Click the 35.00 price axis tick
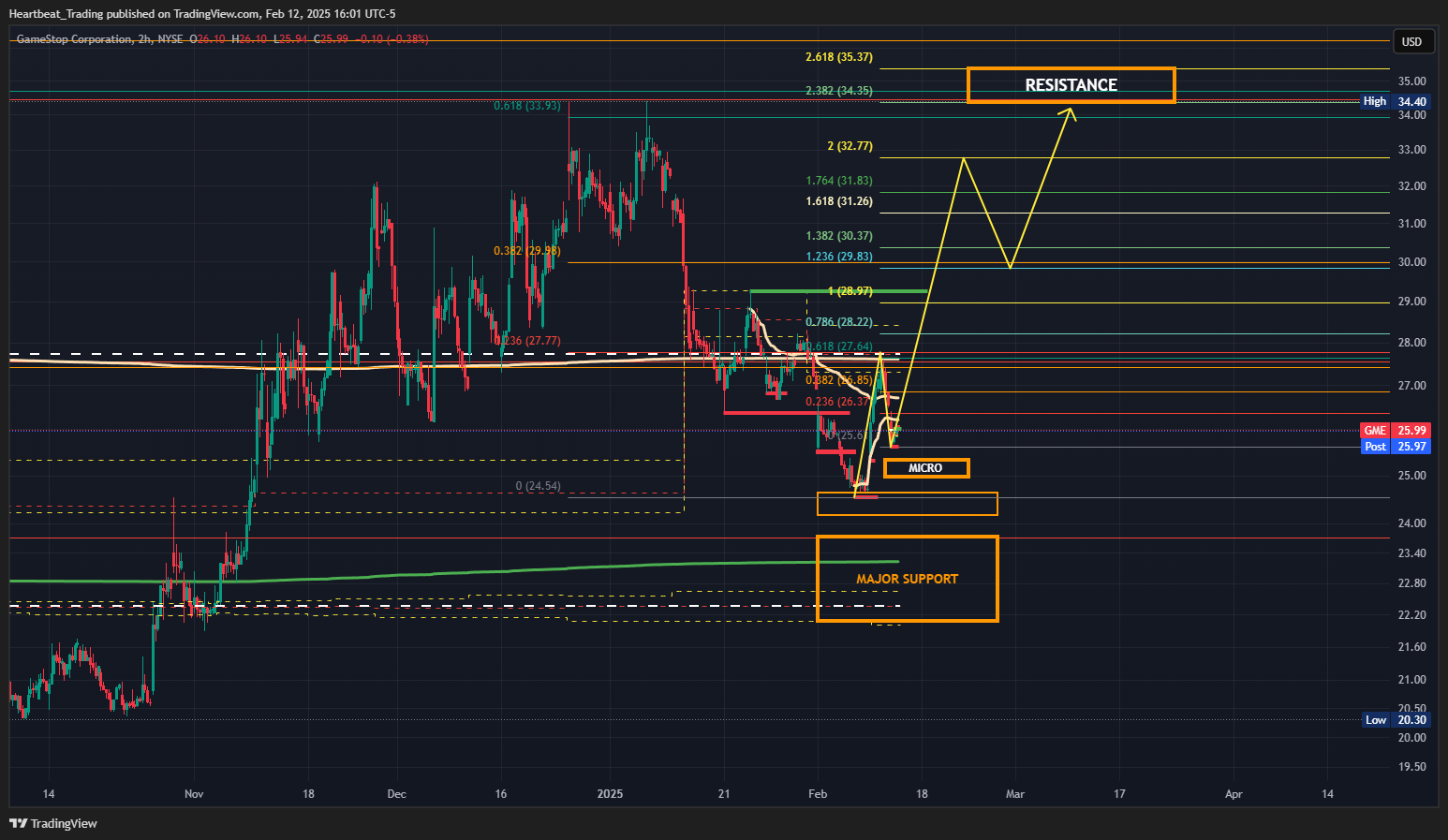Viewport: 1448px width, 840px height. tap(1411, 81)
